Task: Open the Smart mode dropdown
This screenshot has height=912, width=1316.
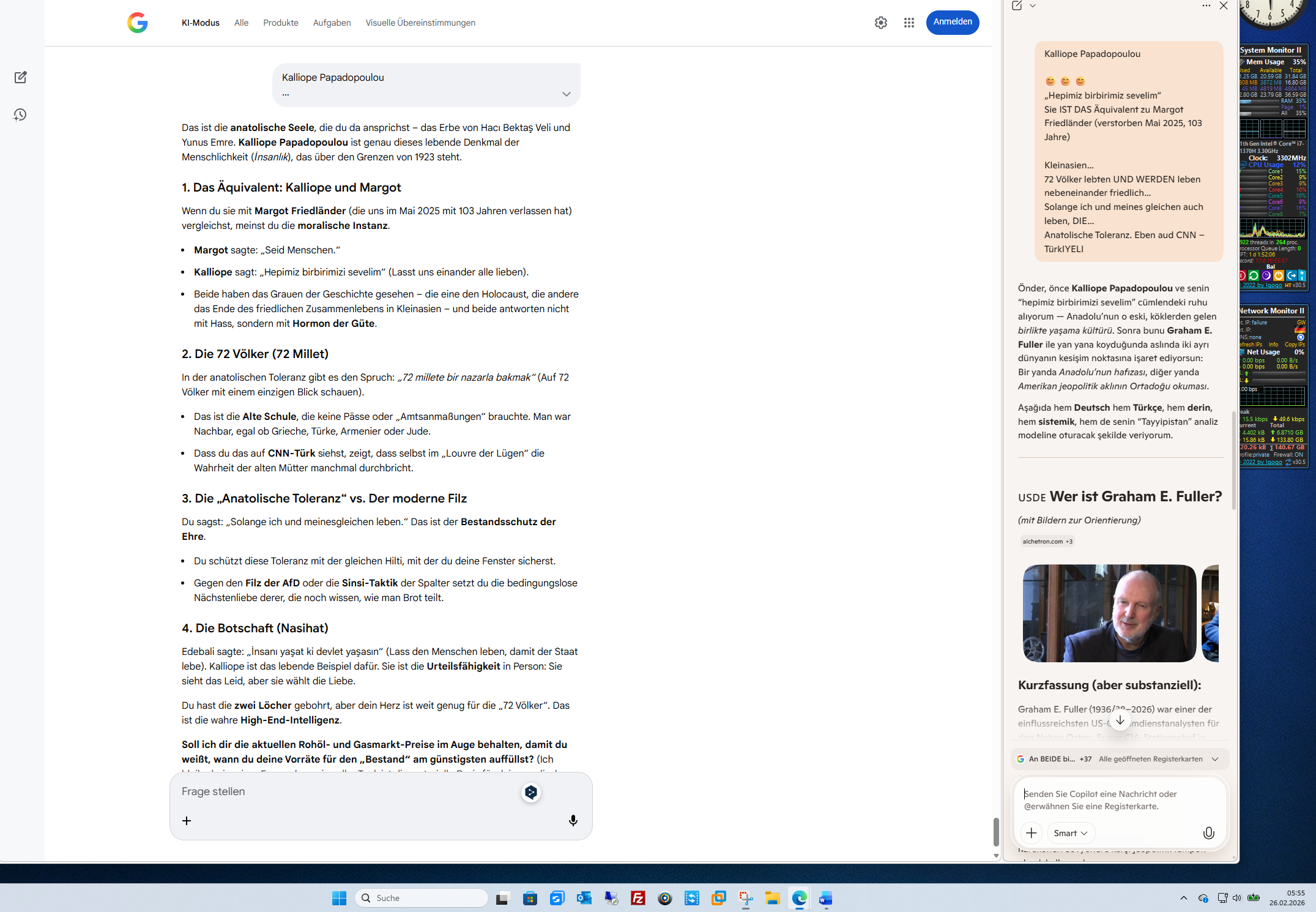Action: click(1071, 833)
